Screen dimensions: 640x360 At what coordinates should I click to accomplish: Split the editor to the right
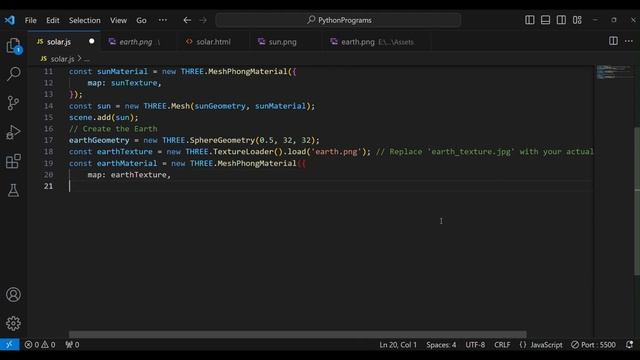pyautogui.click(x=613, y=41)
